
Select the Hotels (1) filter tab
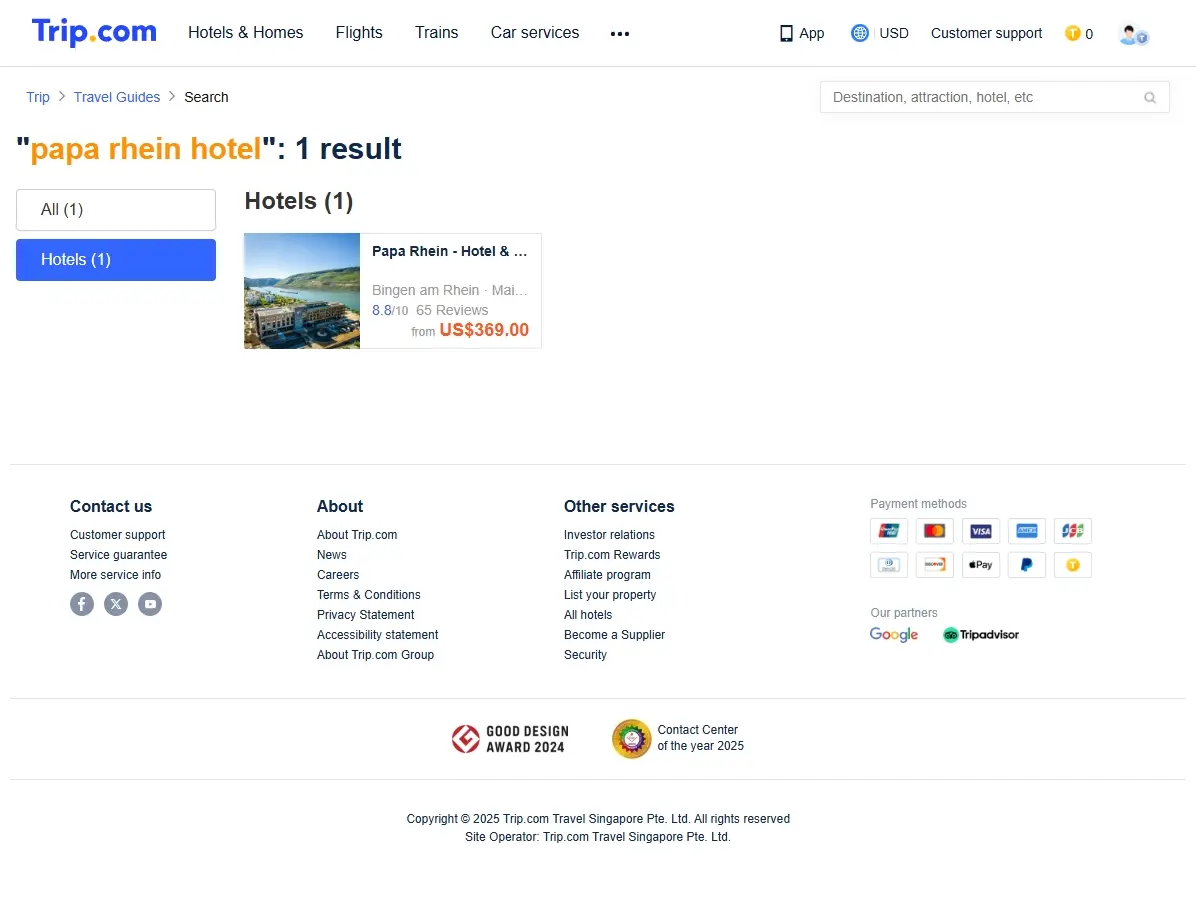116,259
